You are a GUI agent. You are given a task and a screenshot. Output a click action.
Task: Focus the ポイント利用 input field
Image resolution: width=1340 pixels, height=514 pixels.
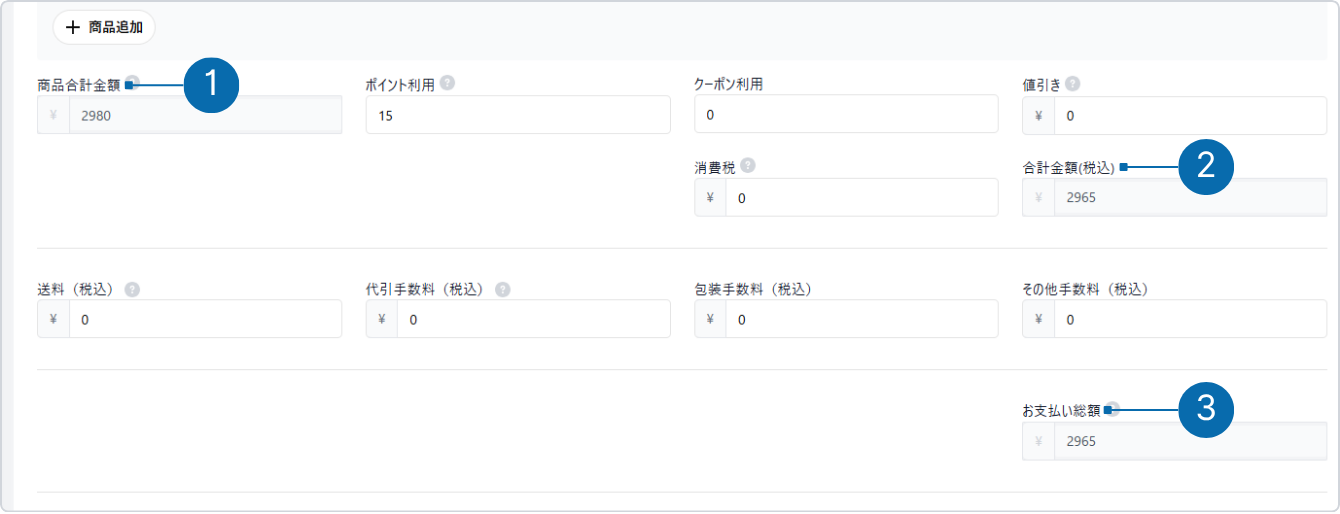point(518,115)
